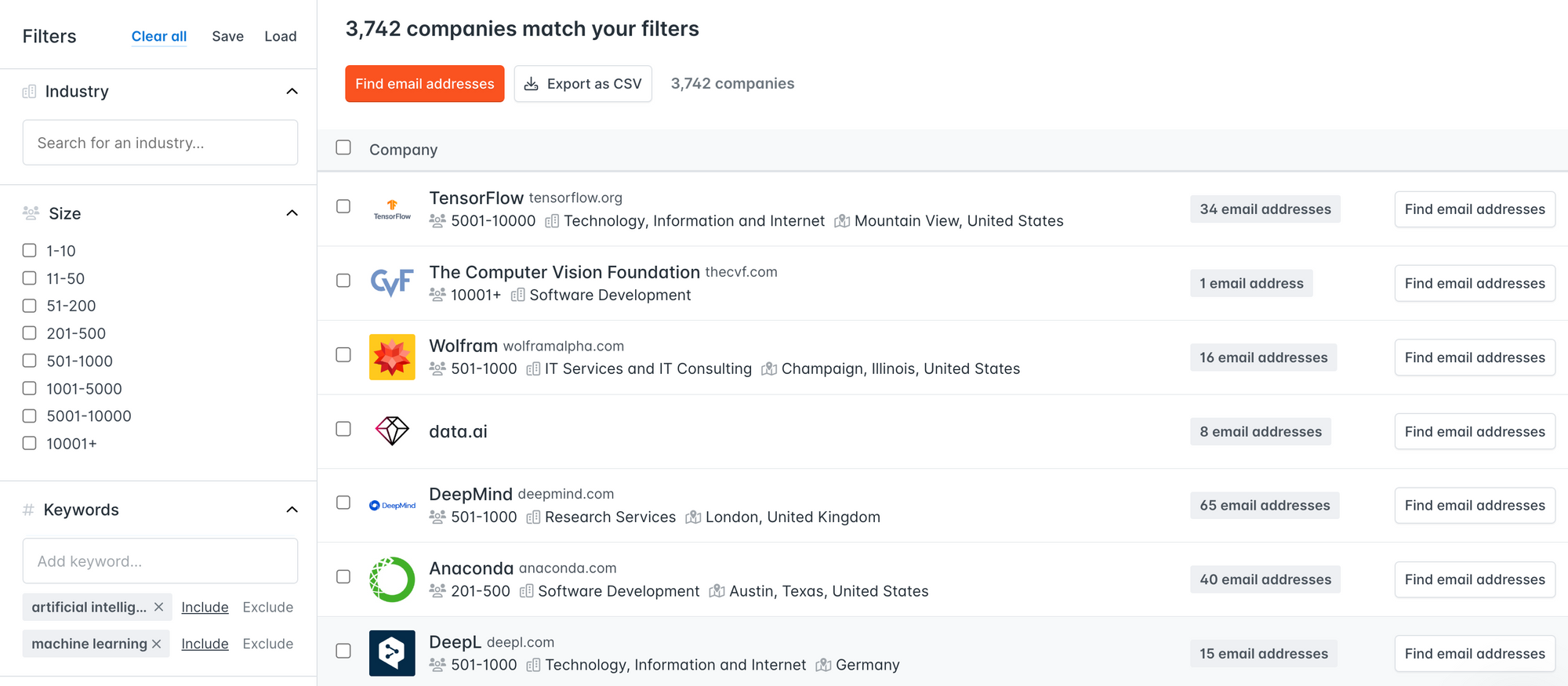The image size is (1568, 686).
Task: Open the deepl.com domain link
Action: pos(521,642)
